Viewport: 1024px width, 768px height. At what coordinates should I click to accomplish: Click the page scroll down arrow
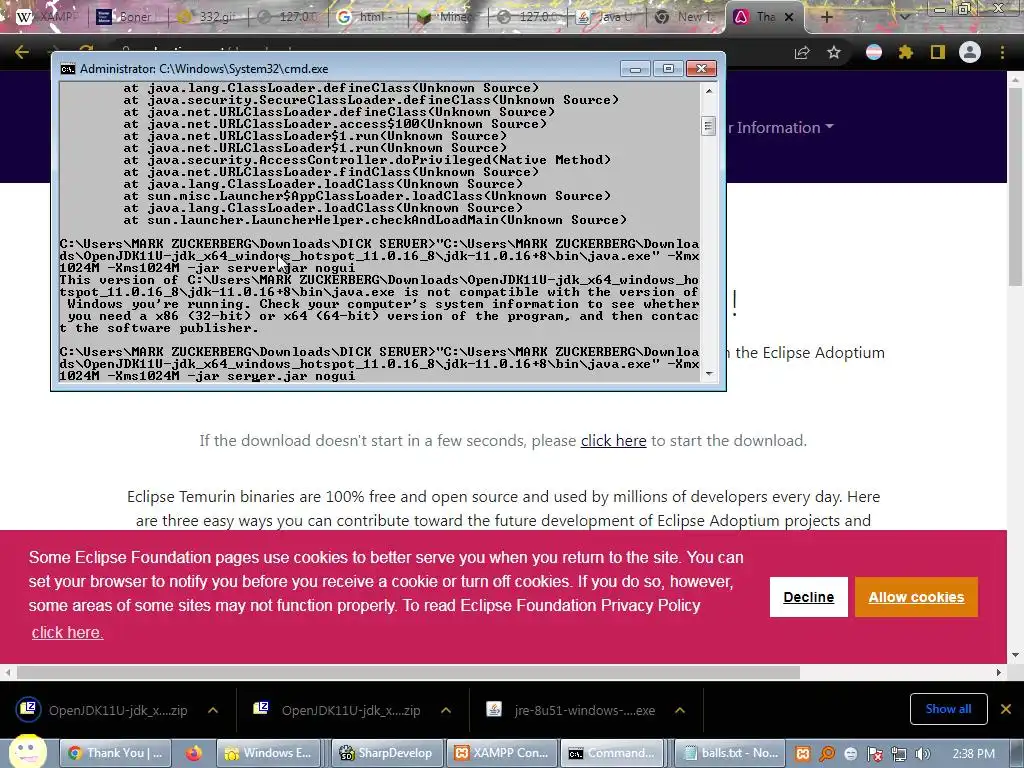[x=1015, y=655]
